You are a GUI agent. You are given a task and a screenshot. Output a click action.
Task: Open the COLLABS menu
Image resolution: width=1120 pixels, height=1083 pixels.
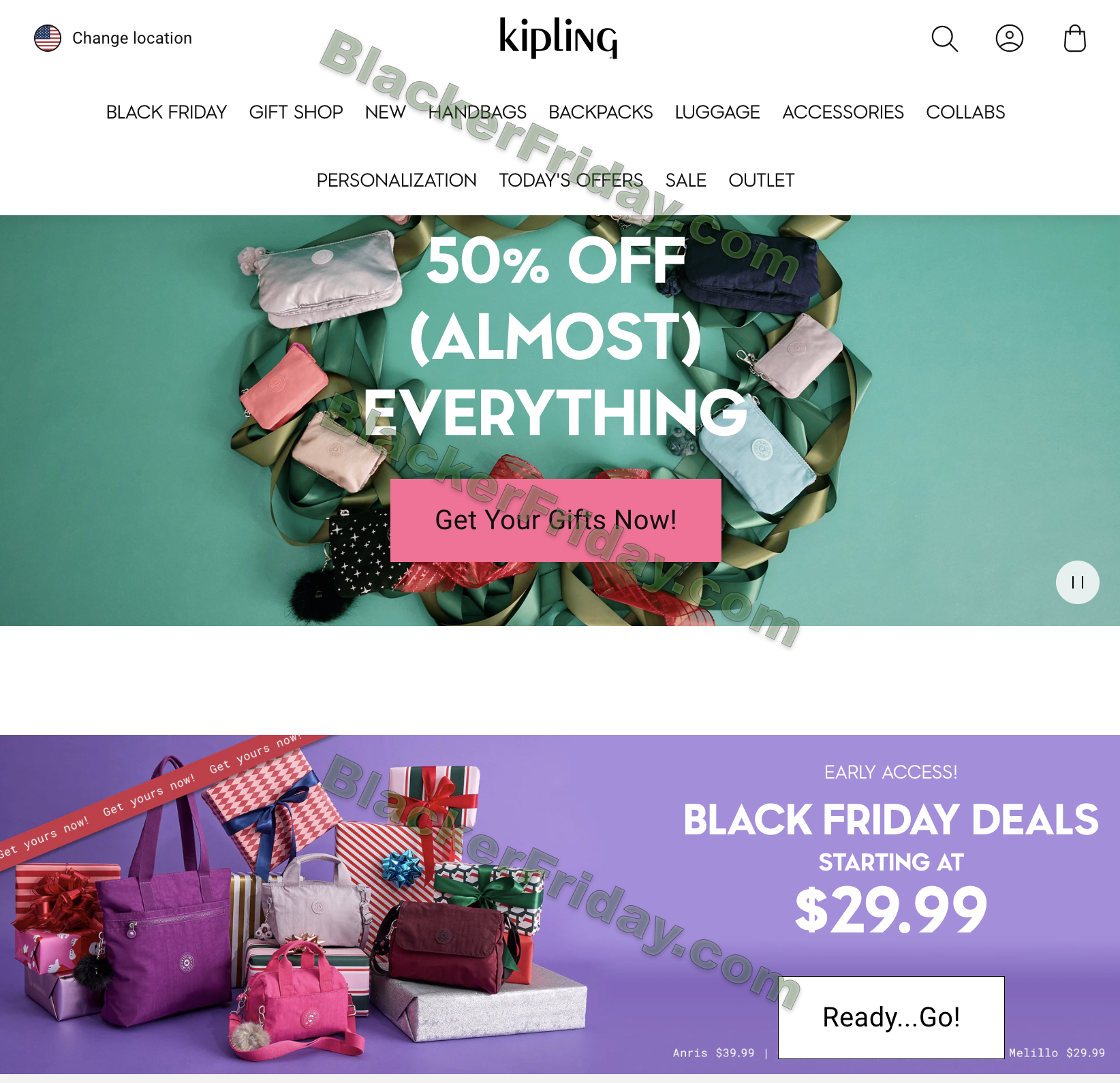click(965, 112)
